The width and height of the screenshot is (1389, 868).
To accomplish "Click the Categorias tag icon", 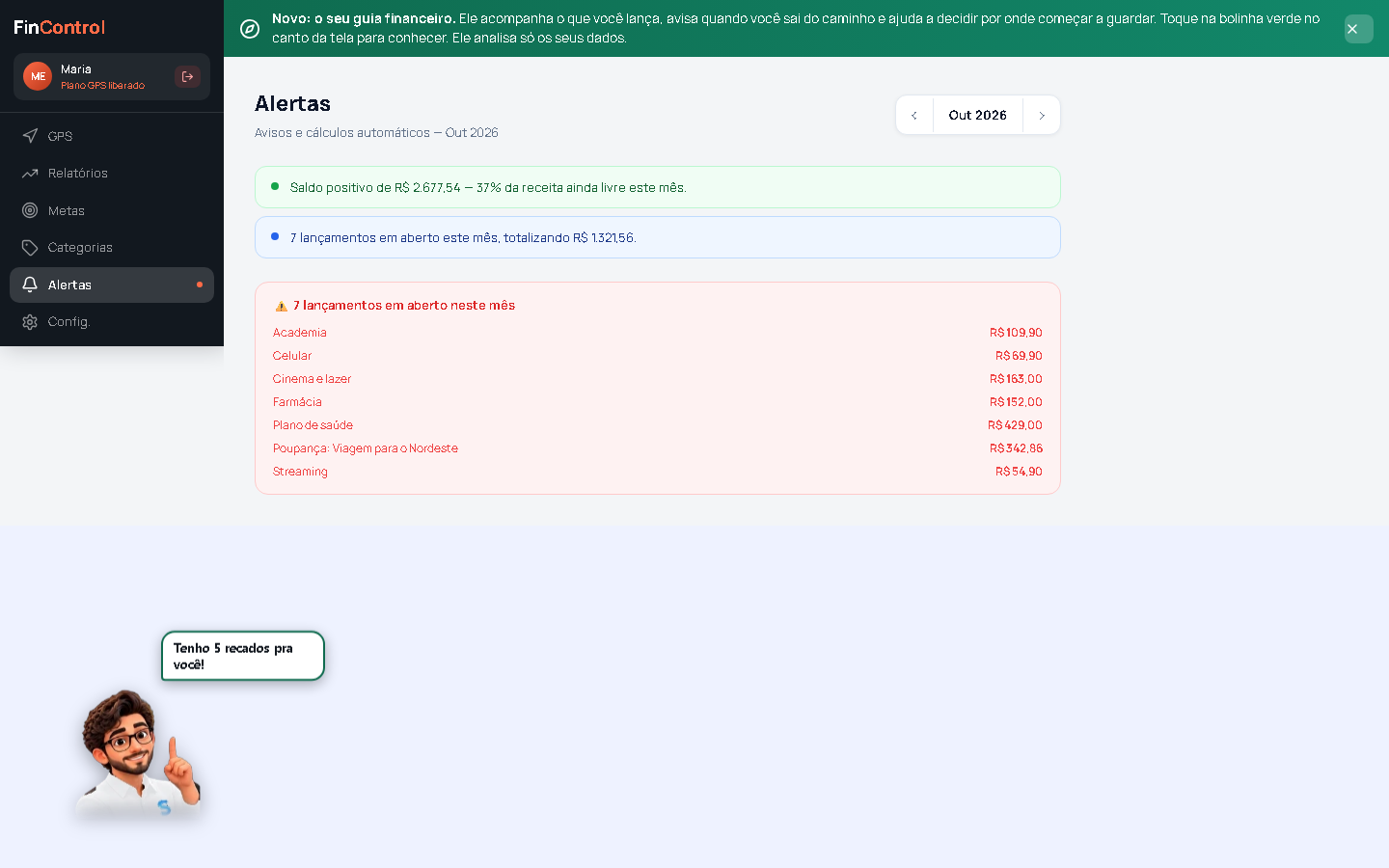I will tap(30, 248).
